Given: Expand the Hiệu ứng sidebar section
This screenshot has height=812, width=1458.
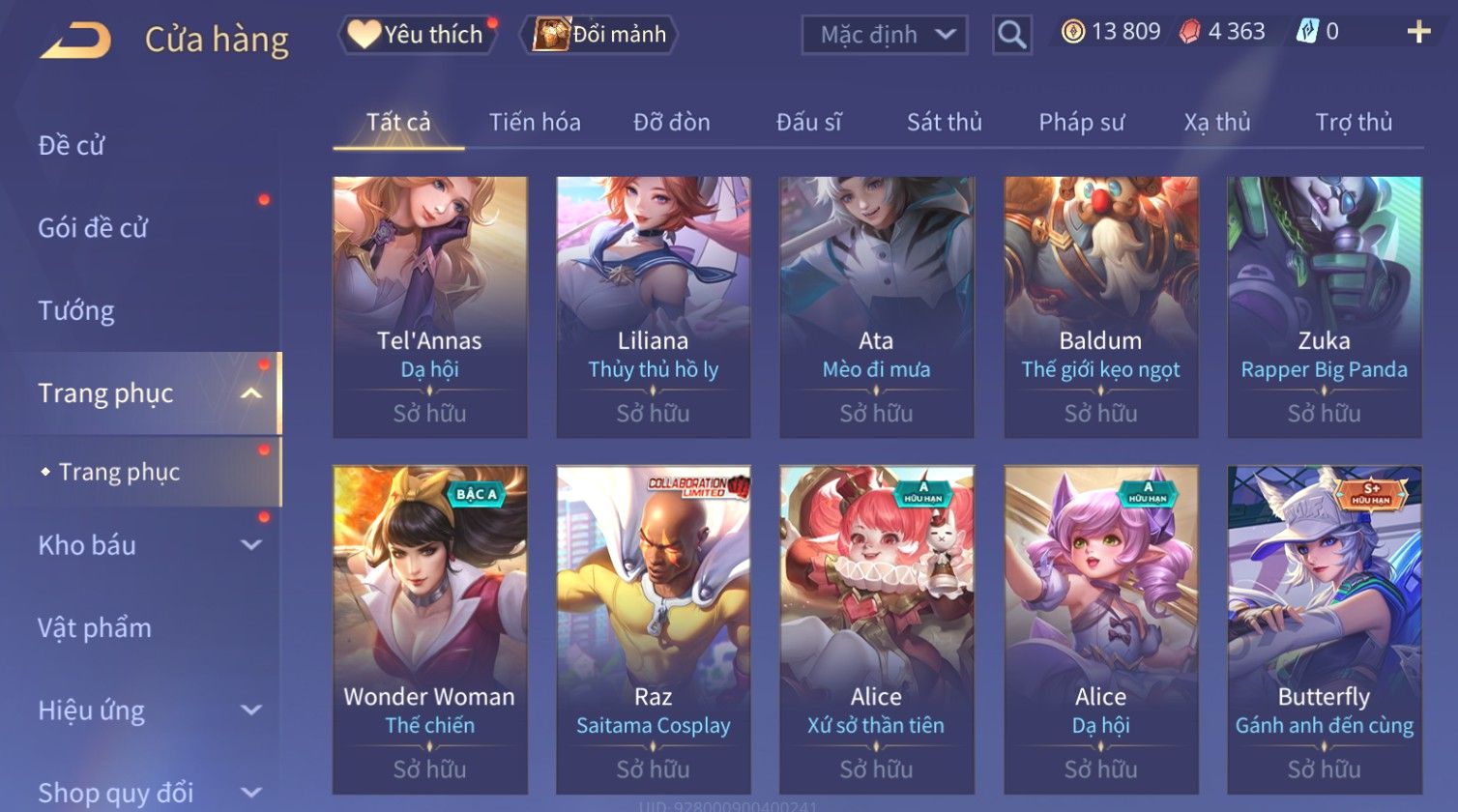Looking at the screenshot, I should click(x=251, y=710).
